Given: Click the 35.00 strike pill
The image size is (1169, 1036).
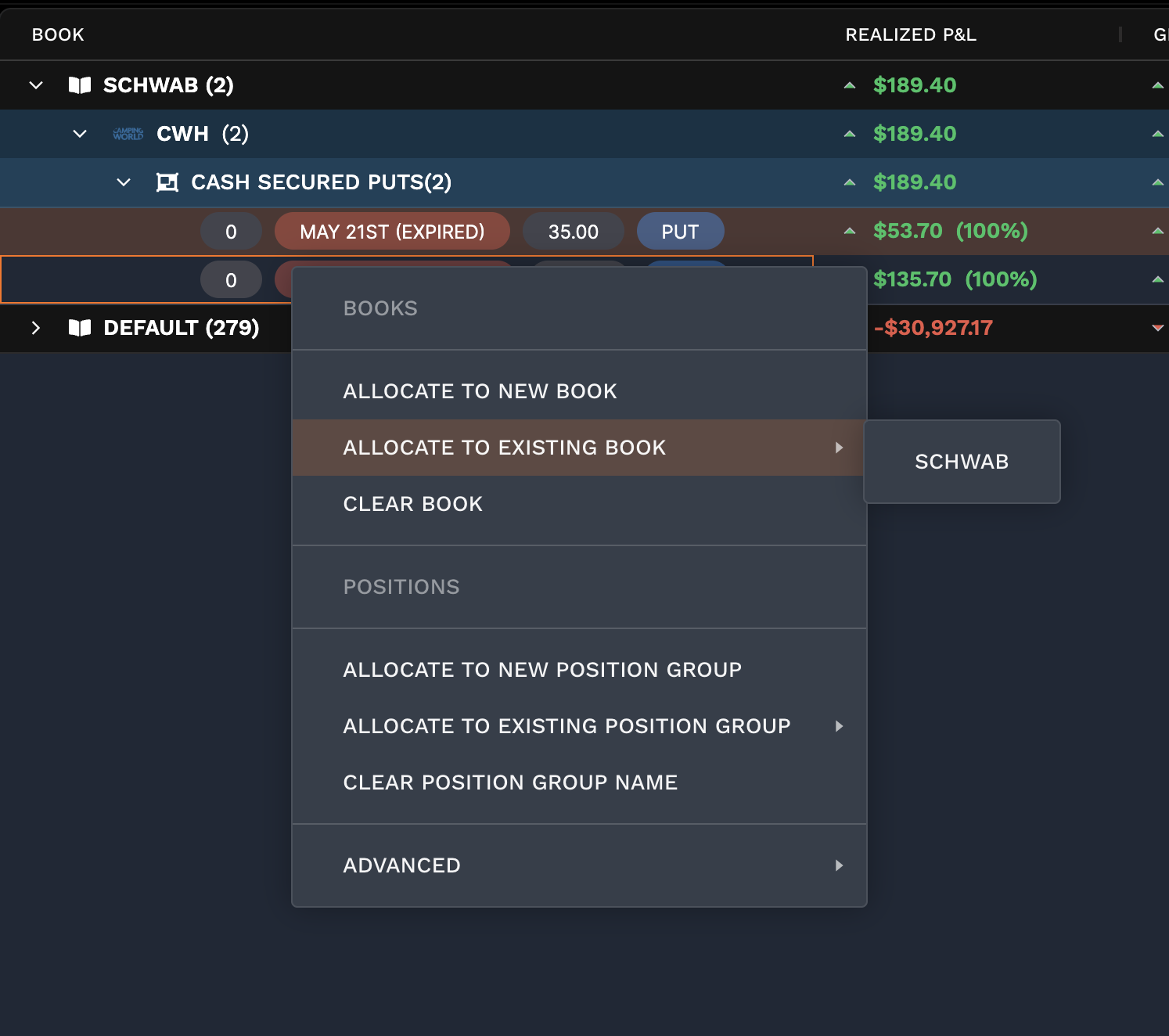Looking at the screenshot, I should coord(574,232).
